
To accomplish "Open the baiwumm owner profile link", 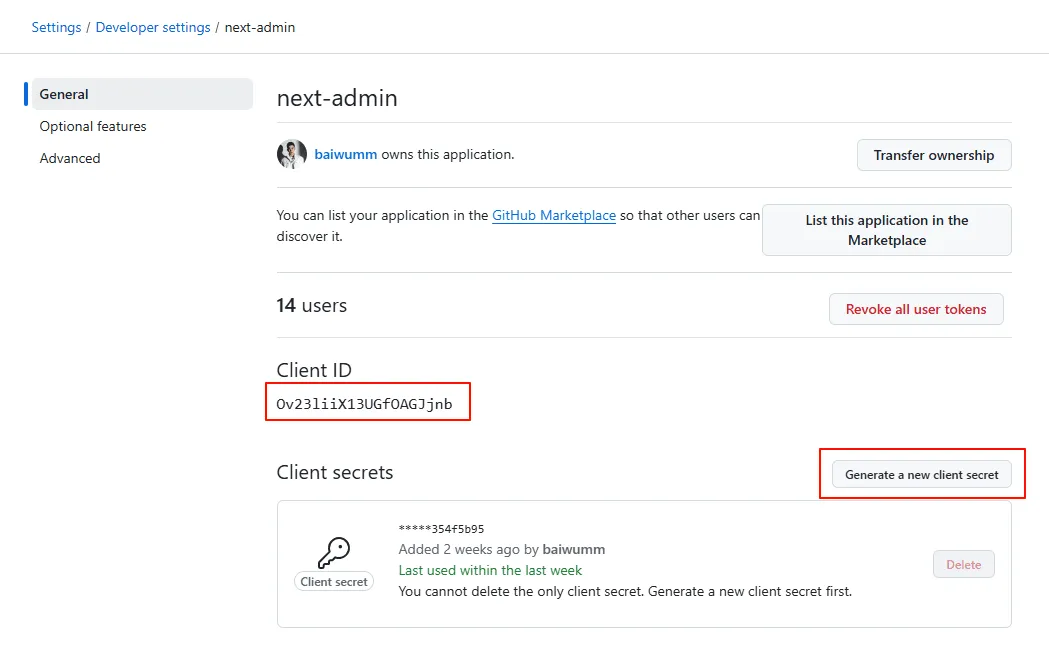I will pos(346,155).
